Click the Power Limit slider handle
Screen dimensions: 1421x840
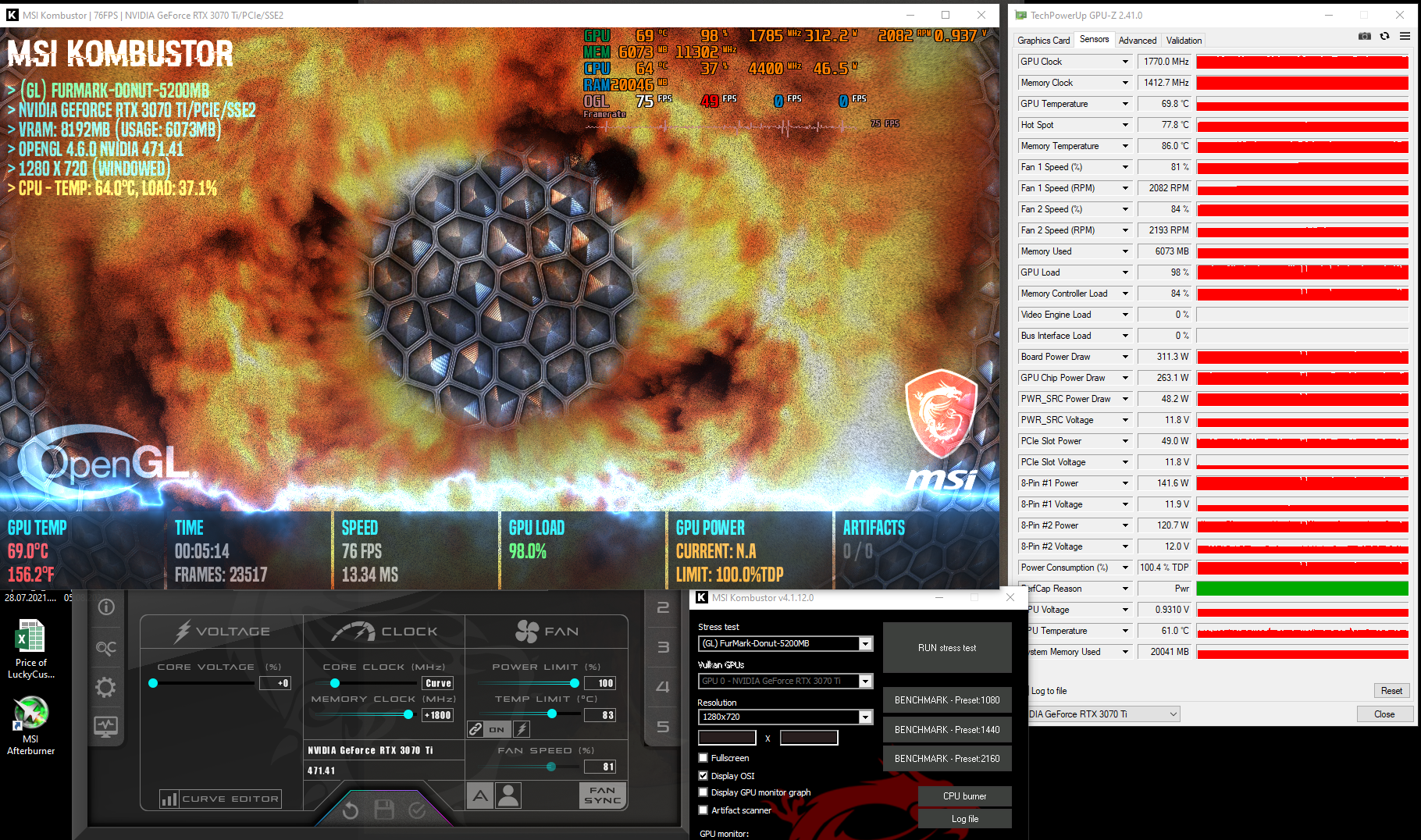tap(575, 683)
